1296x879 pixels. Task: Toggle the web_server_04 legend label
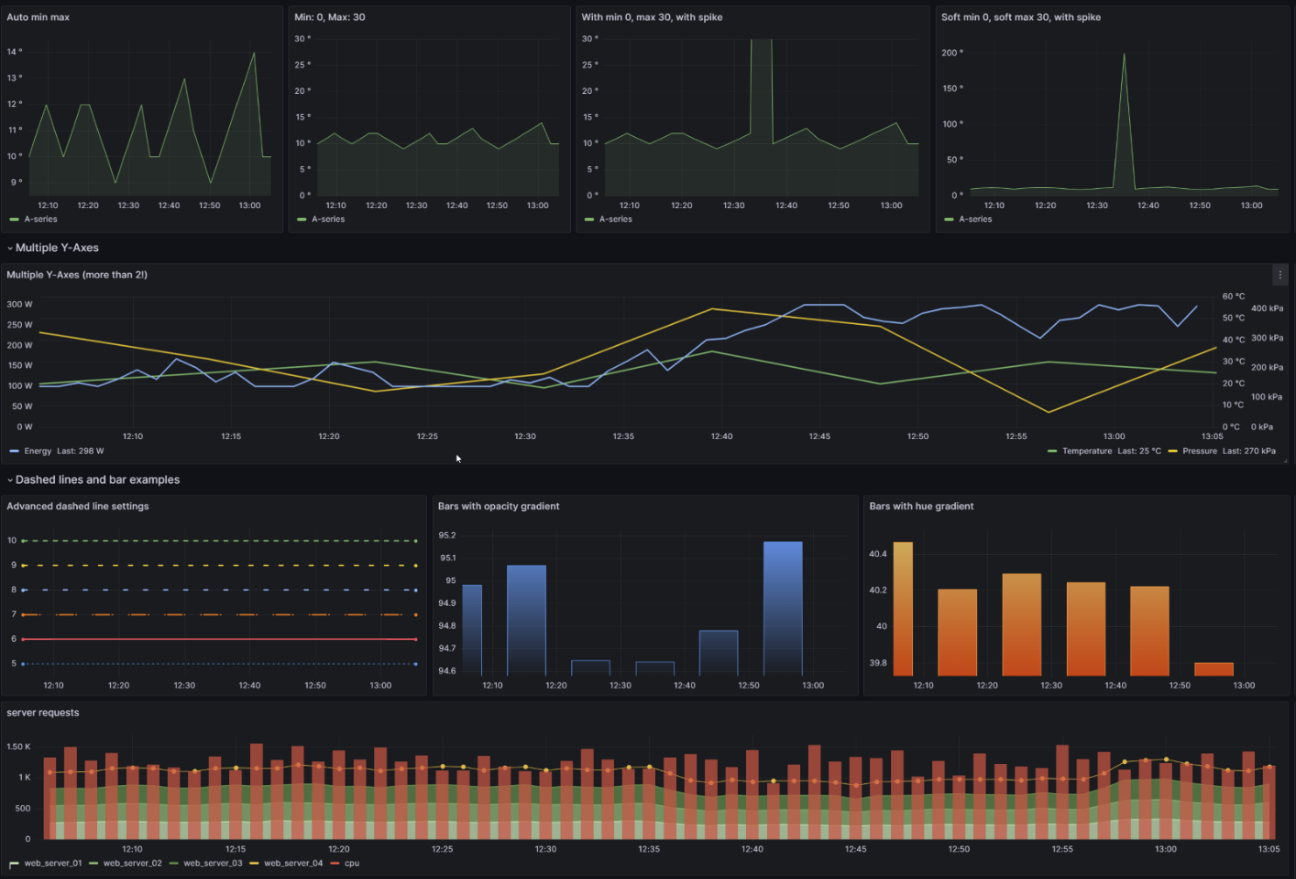(294, 862)
